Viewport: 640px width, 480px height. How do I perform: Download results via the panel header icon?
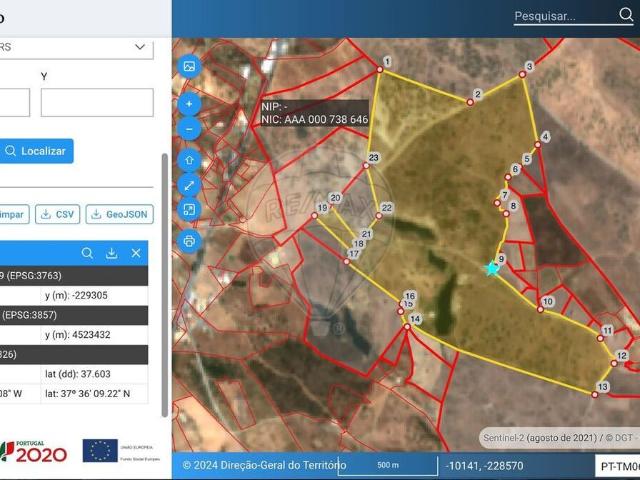[112, 254]
